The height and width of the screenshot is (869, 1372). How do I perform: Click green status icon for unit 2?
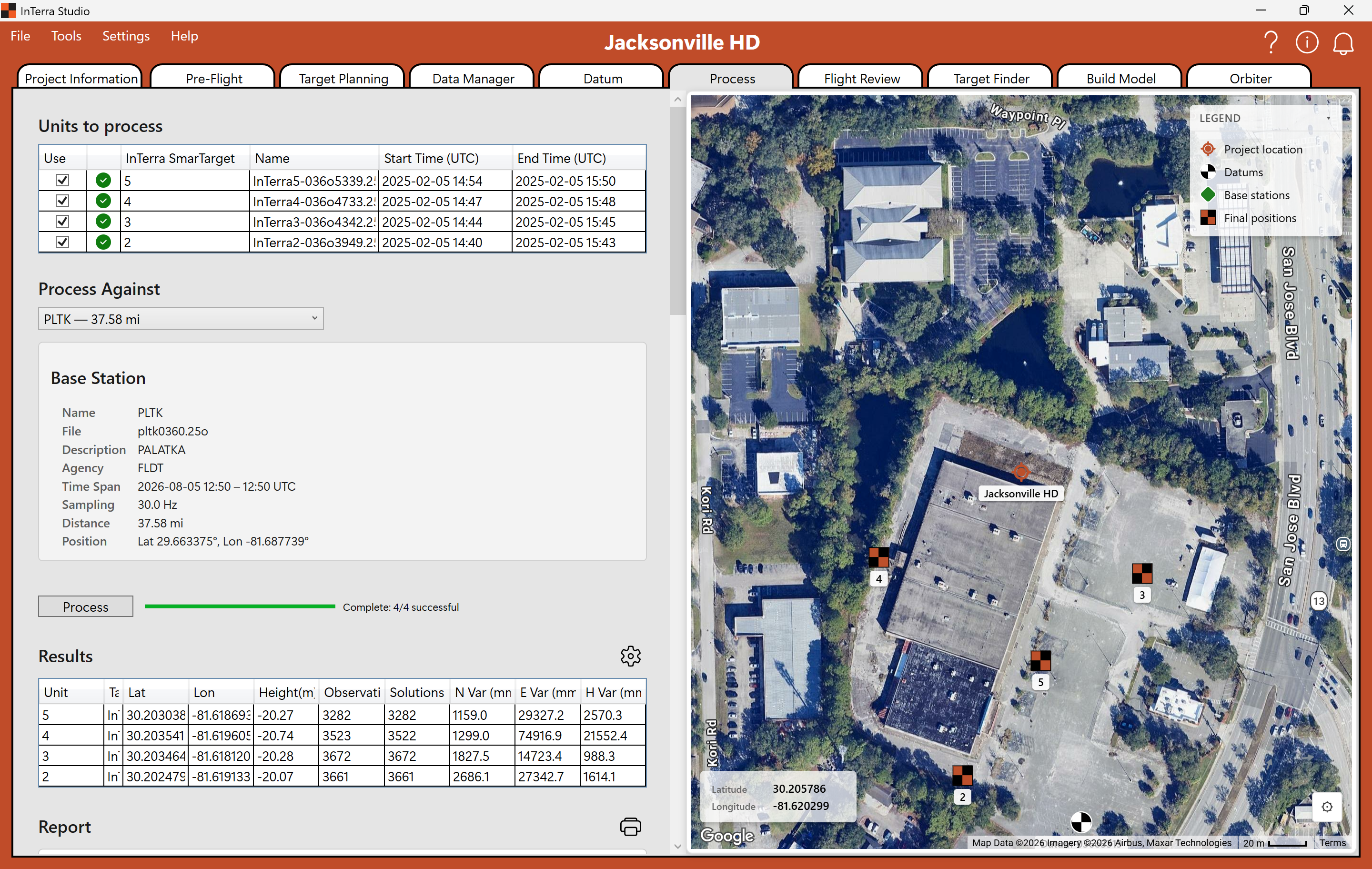(103, 242)
